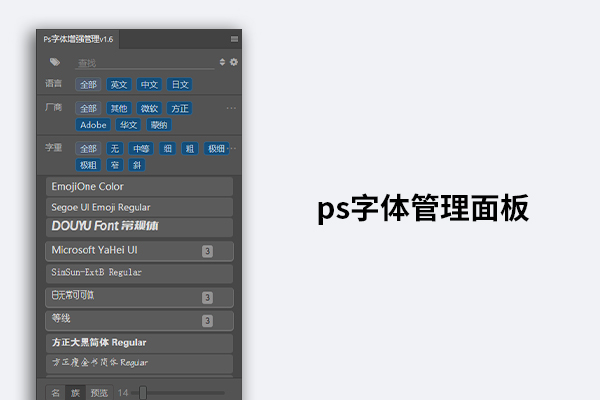Click the up-down sort arrows icon
This screenshot has width=600, height=400.
pyautogui.click(x=222, y=62)
